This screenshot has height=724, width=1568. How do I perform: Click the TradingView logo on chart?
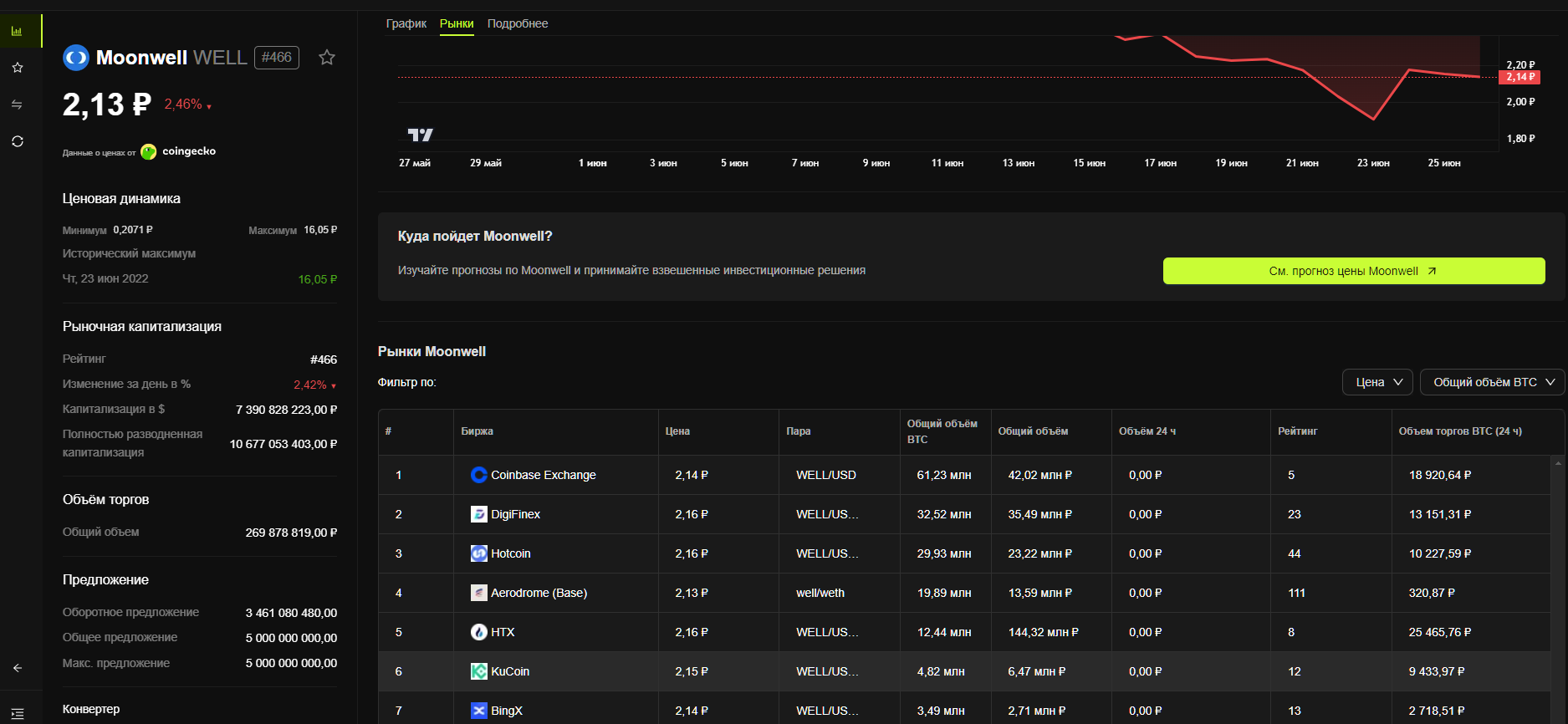point(420,135)
